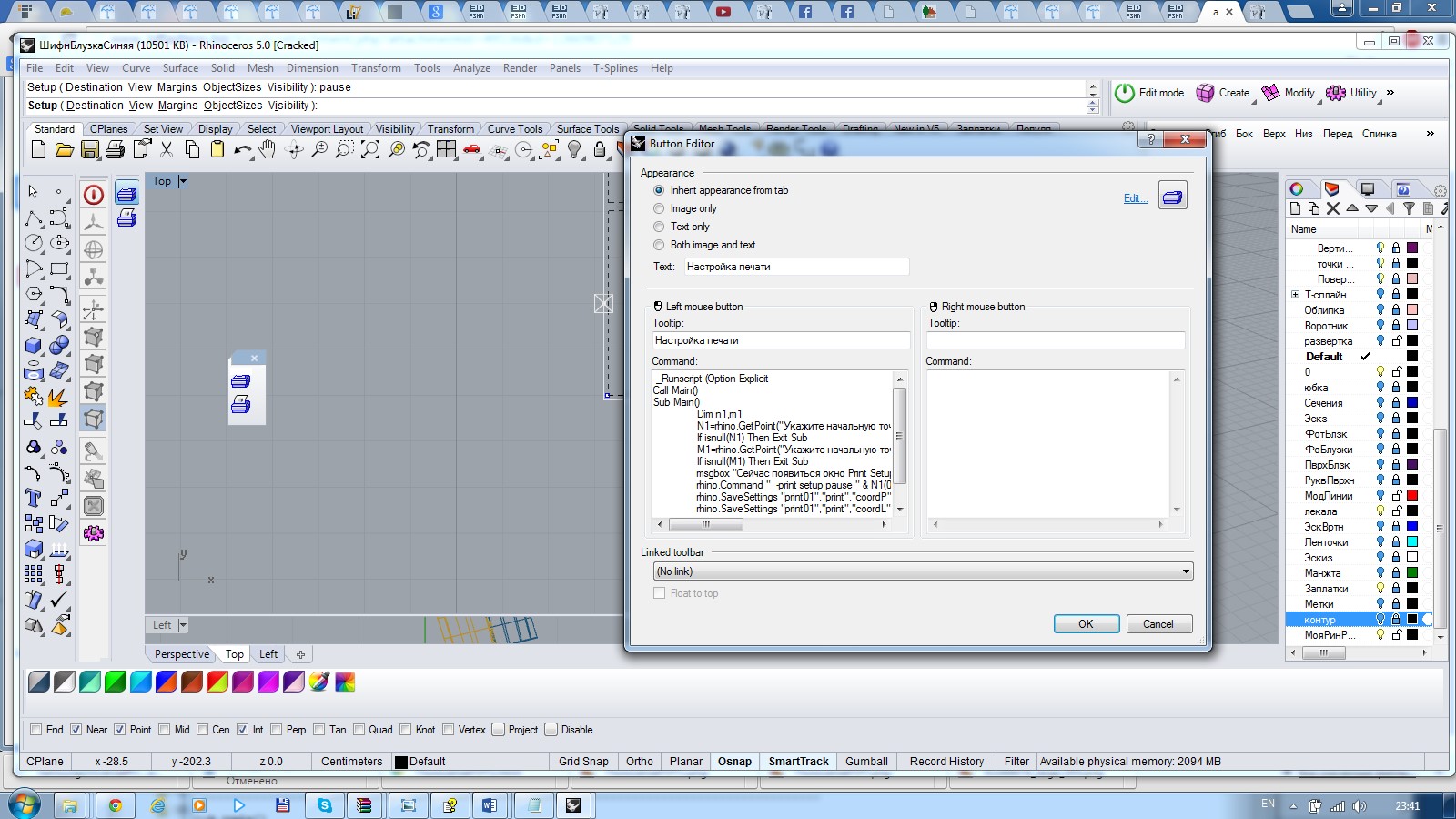Viewport: 1456px width, 819px height.
Task: Click the Undo arrow icon
Action: pyautogui.click(x=242, y=150)
